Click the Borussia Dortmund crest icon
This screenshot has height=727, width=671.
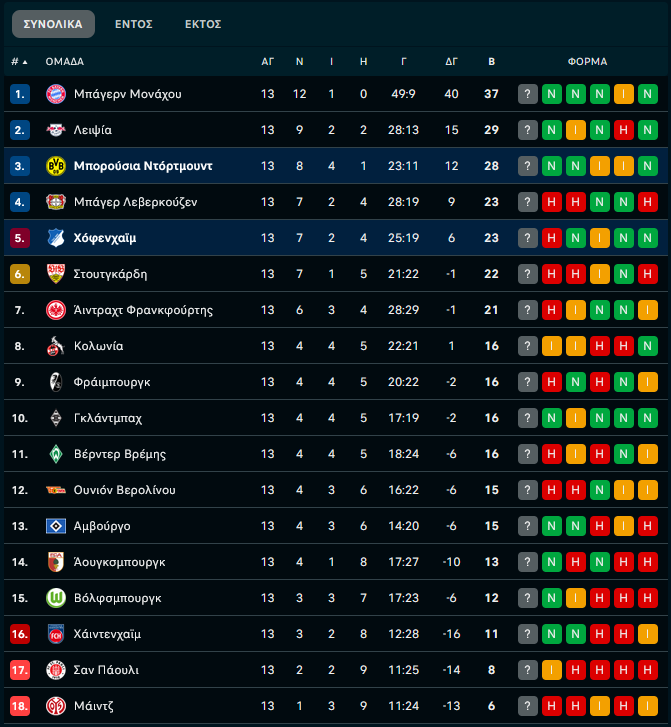[x=55, y=166]
